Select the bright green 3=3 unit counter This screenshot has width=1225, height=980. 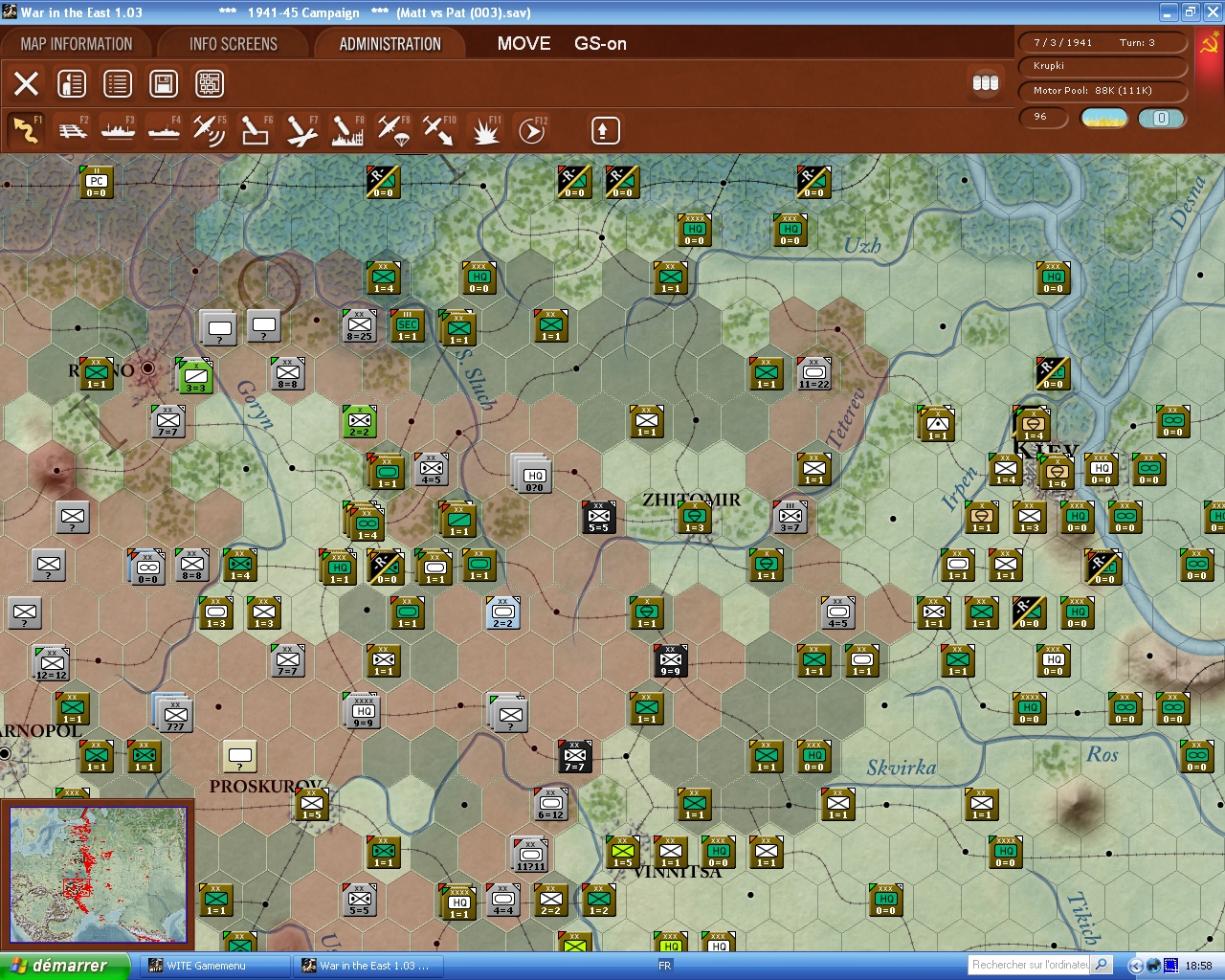[x=195, y=376]
